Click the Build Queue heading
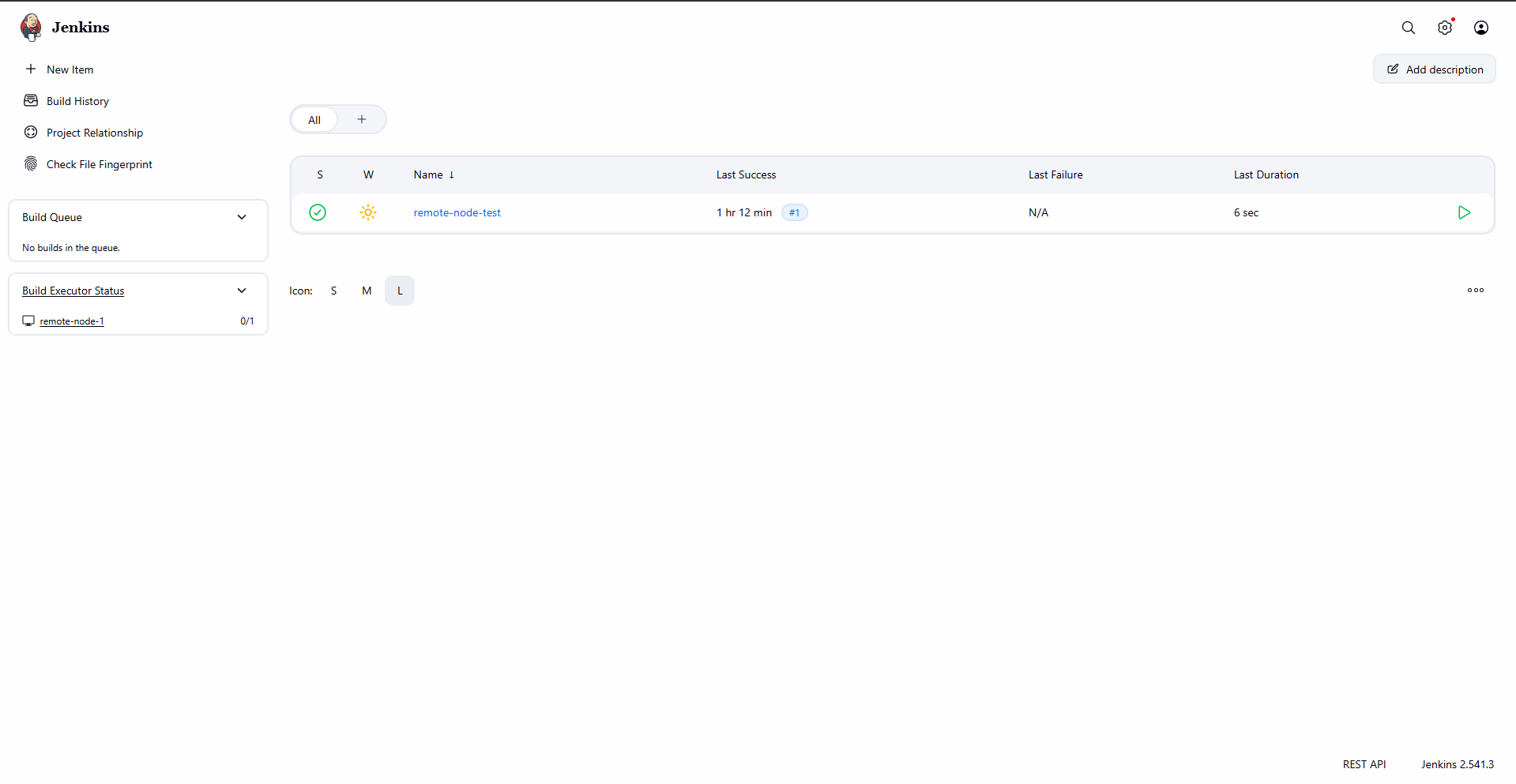 pyautogui.click(x=52, y=217)
